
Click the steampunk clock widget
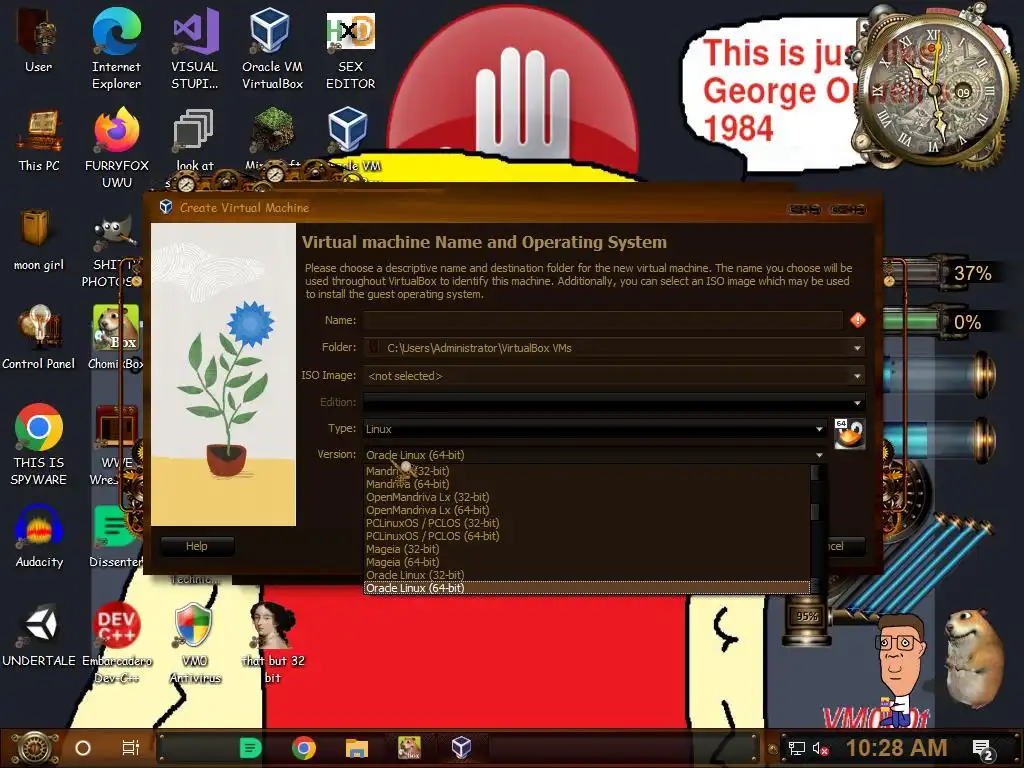(933, 90)
